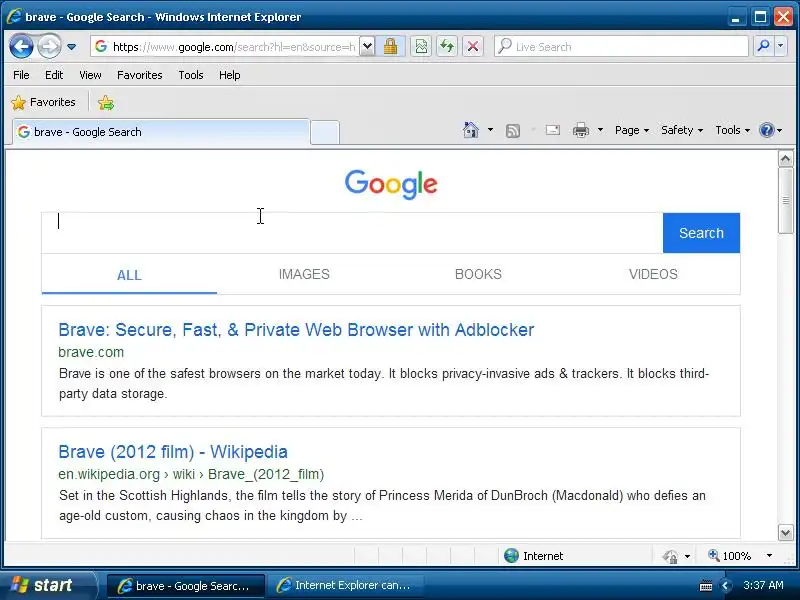The height and width of the screenshot is (600, 800).
Task: Open the Windows start menu
Action: coord(47,585)
